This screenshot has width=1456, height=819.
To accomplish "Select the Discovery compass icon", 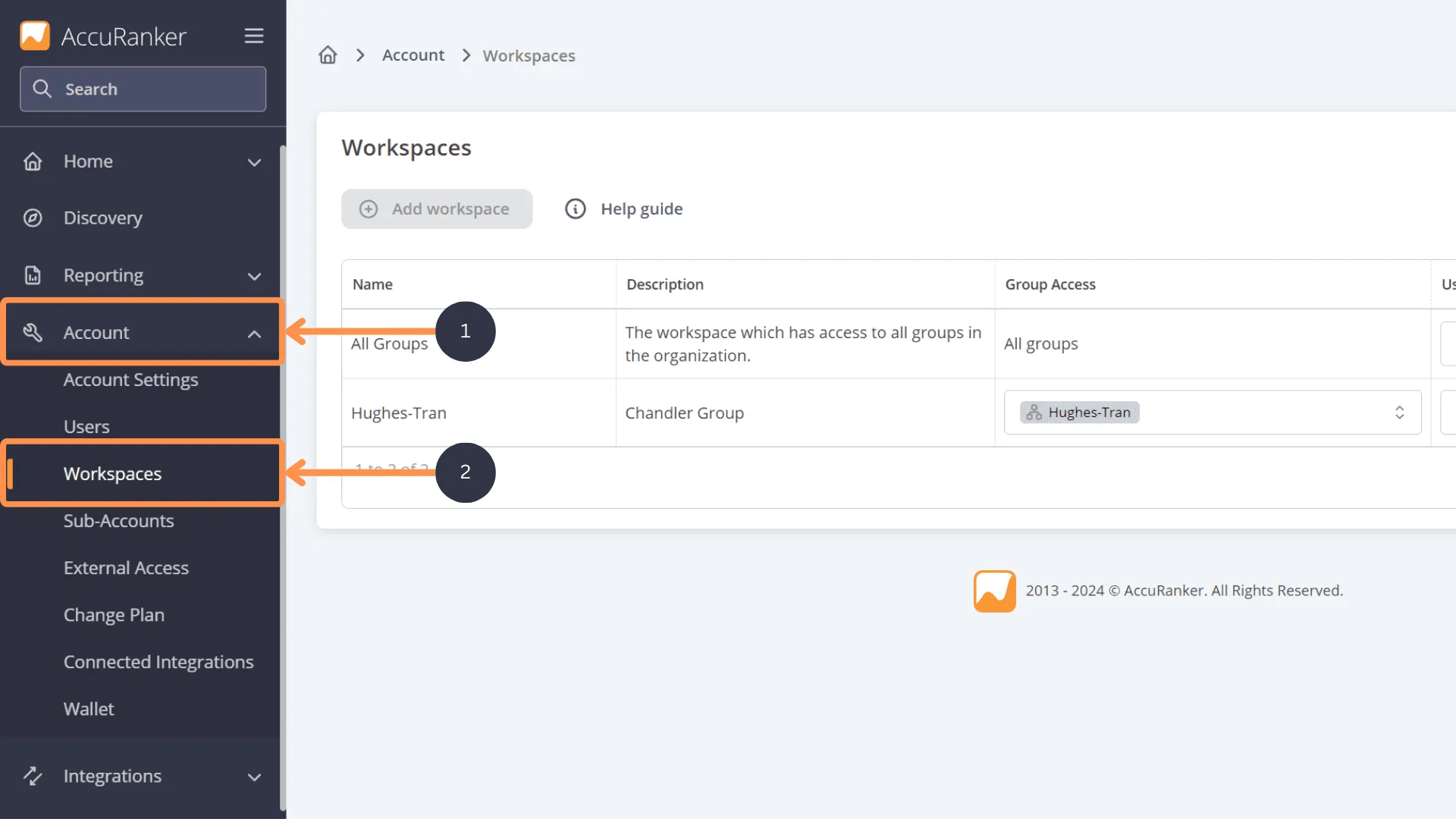I will (x=33, y=218).
